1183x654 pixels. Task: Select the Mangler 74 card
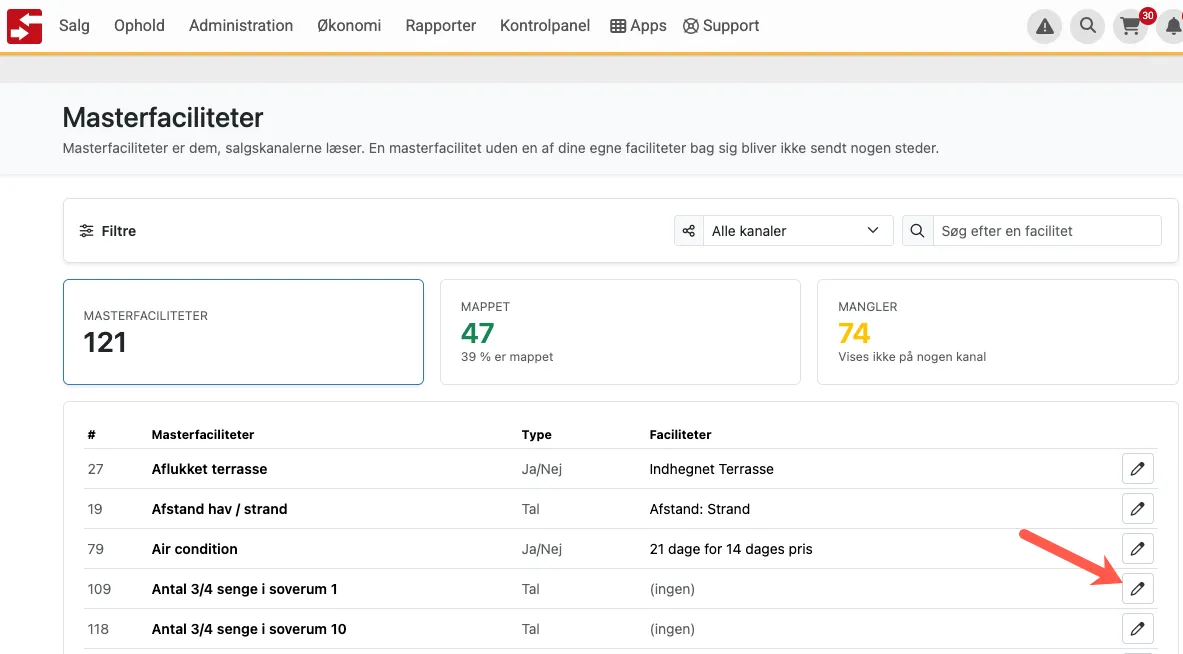pos(997,332)
